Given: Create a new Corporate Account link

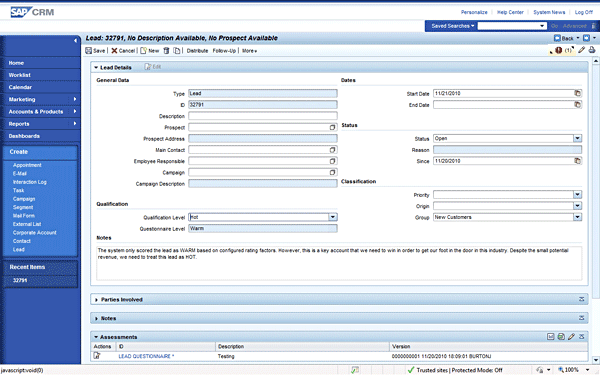Looking at the screenshot, I should click(34, 232).
